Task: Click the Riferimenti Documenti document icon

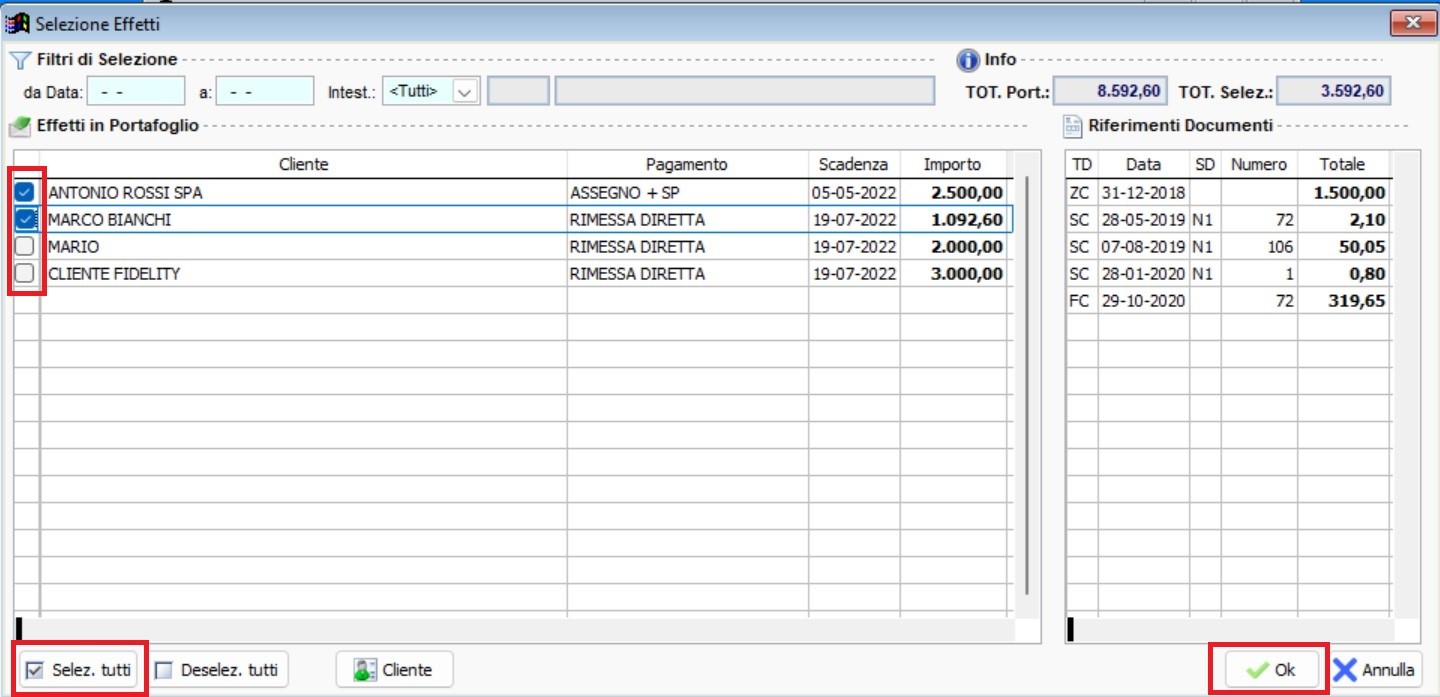Action: pos(1072,127)
